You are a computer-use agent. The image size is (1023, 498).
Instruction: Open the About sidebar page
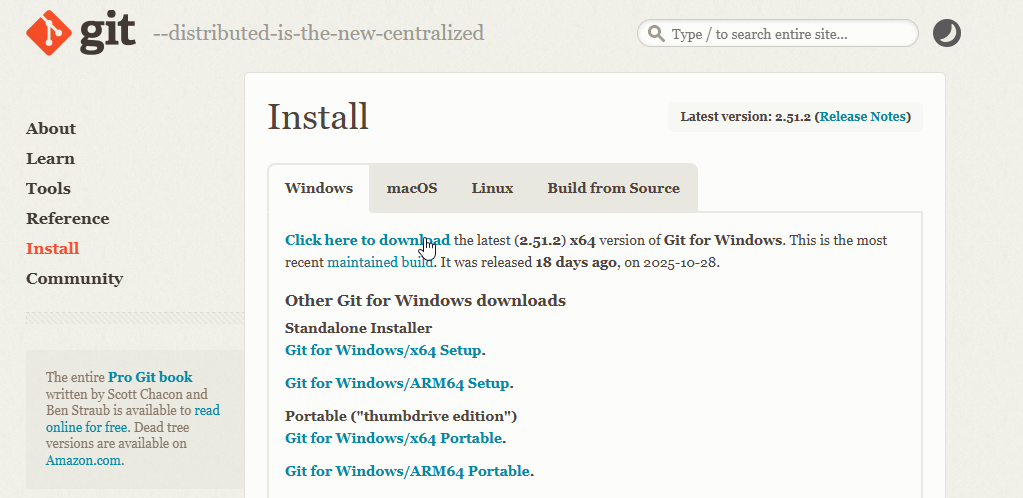click(51, 129)
